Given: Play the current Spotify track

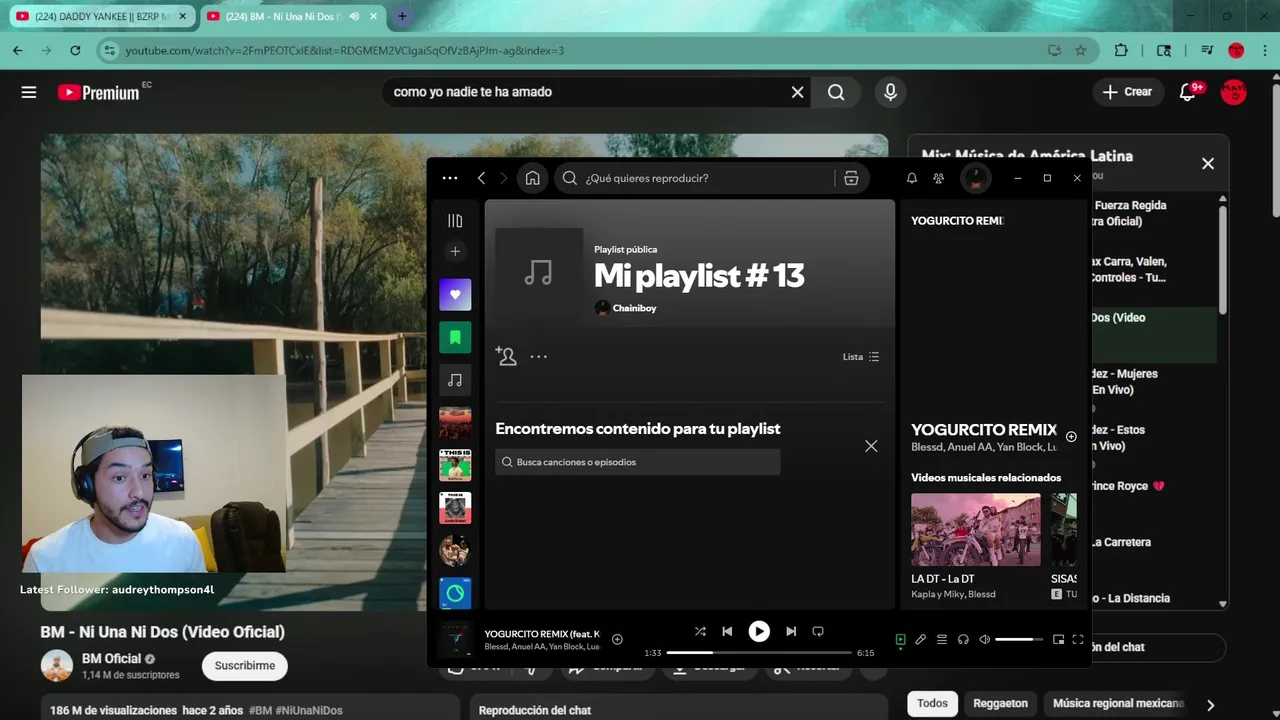Looking at the screenshot, I should click(x=759, y=631).
